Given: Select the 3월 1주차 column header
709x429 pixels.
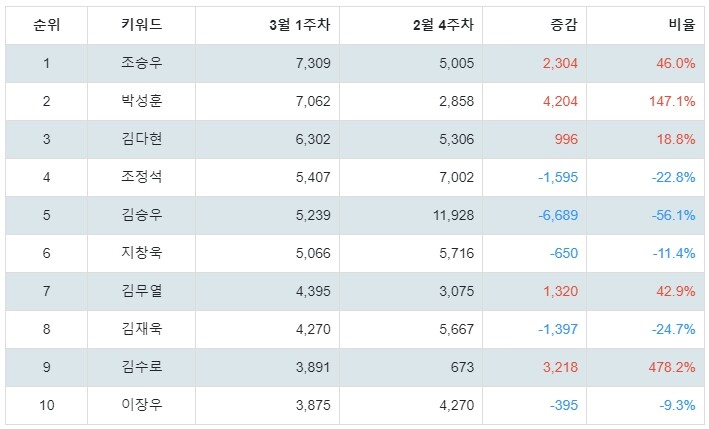Looking at the screenshot, I should click(300, 24).
